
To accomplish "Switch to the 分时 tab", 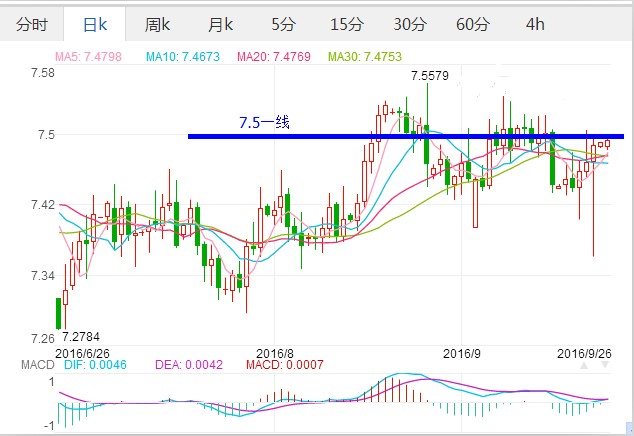I will click(x=31, y=23).
